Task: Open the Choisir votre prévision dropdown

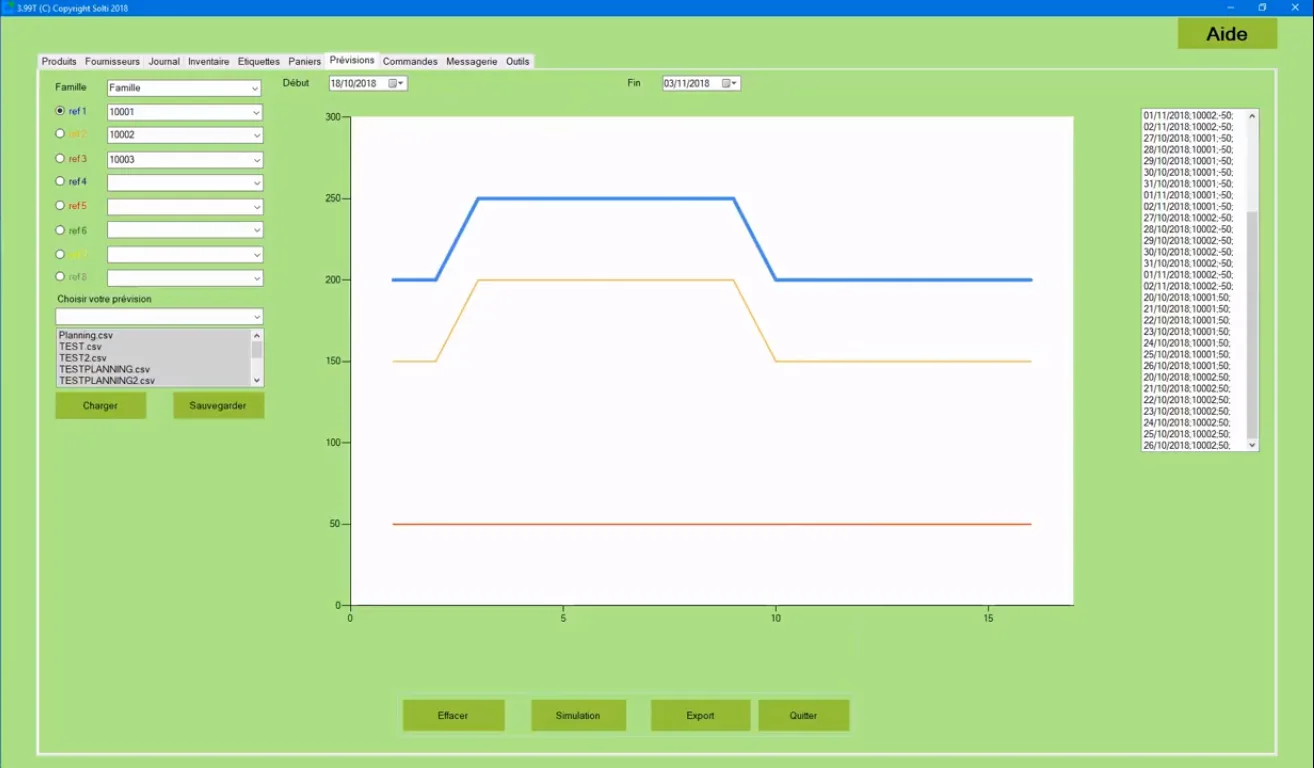Action: (x=159, y=316)
